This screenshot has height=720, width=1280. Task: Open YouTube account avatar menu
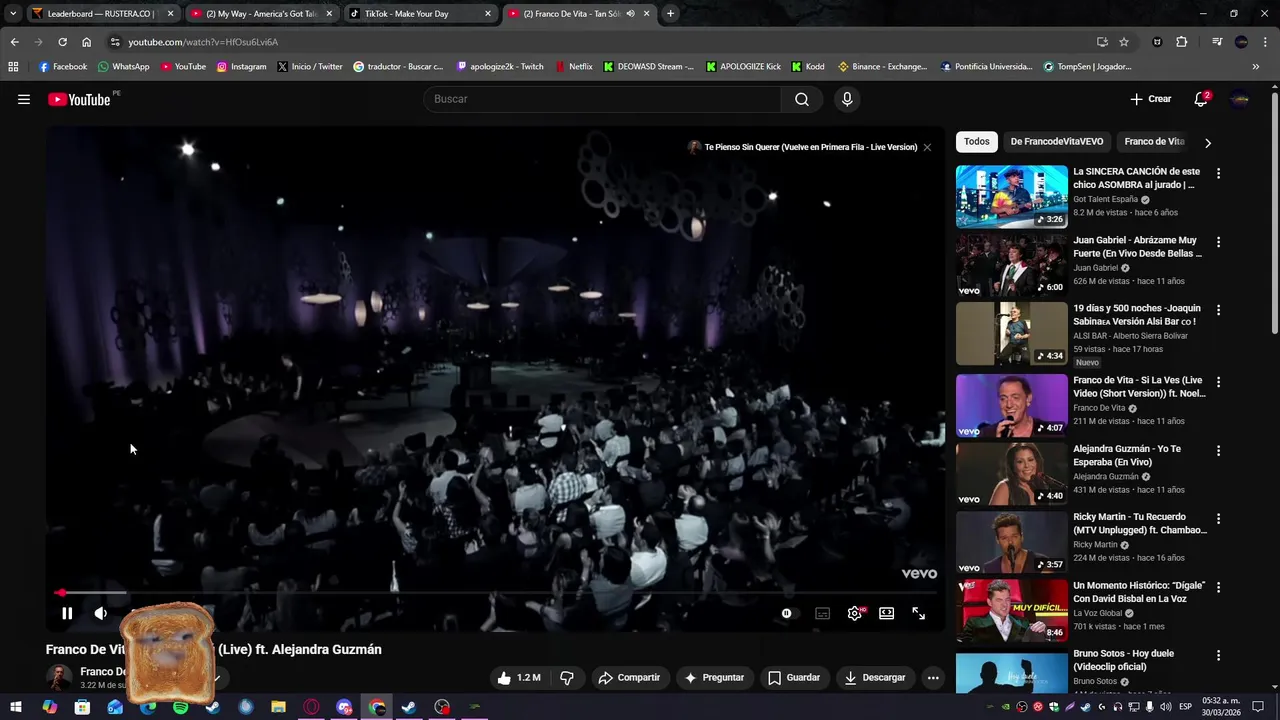(1240, 99)
